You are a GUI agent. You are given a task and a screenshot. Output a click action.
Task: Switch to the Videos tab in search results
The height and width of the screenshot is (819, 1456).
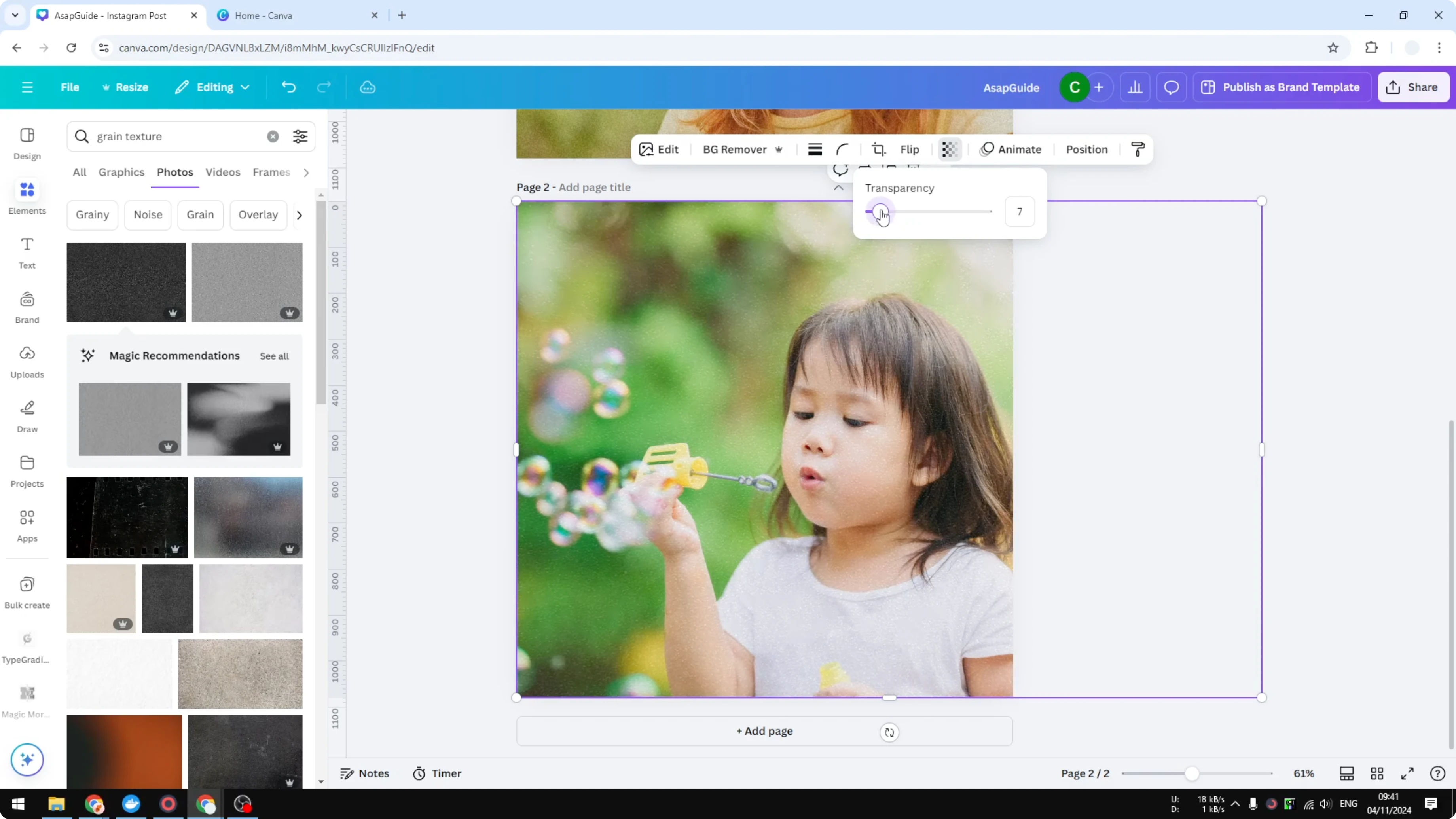click(223, 173)
